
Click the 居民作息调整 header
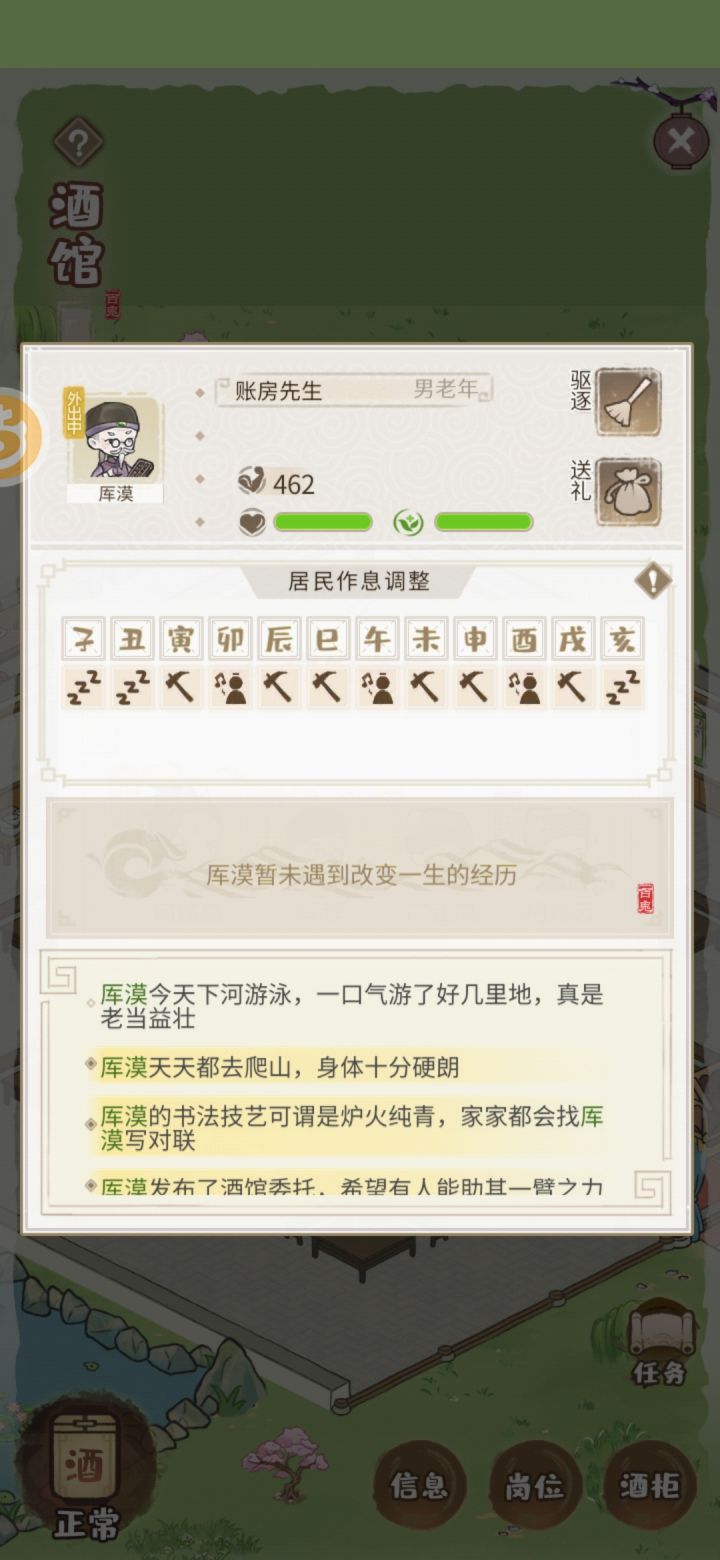[359, 581]
